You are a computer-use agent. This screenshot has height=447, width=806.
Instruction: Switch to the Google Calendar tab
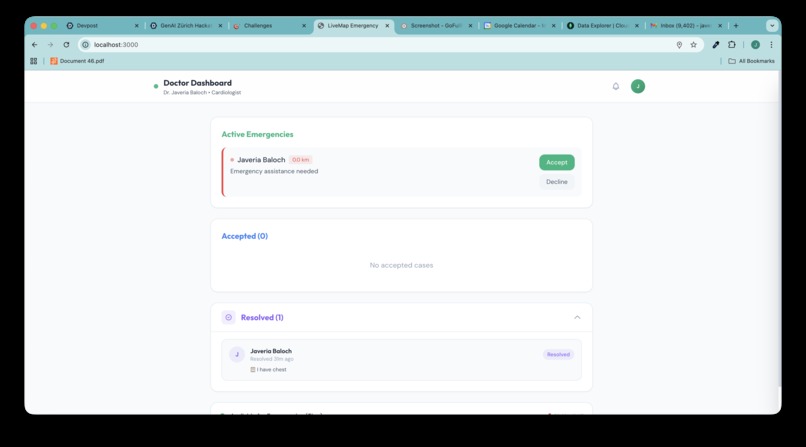[x=519, y=26]
